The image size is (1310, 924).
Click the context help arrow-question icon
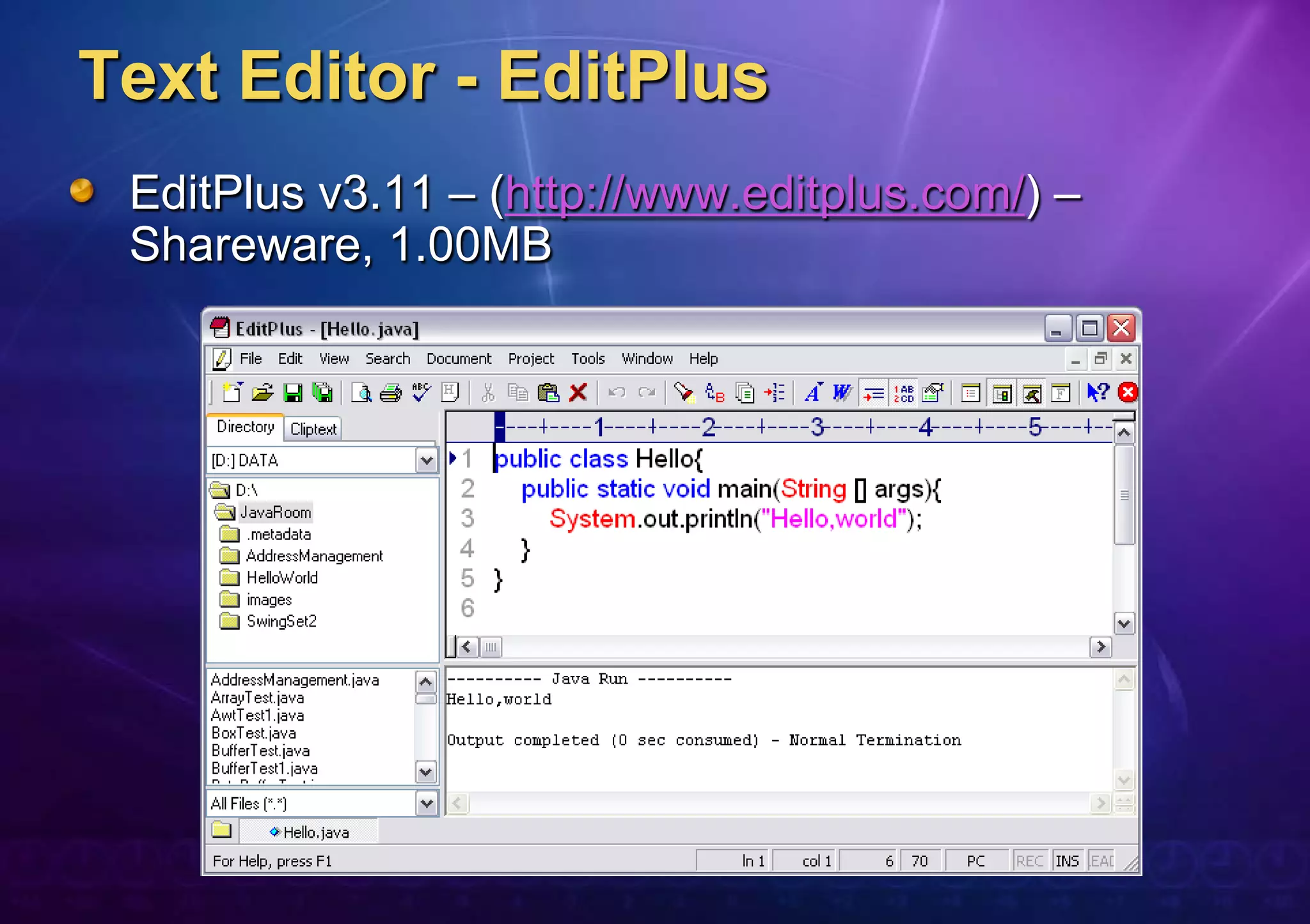1098,392
